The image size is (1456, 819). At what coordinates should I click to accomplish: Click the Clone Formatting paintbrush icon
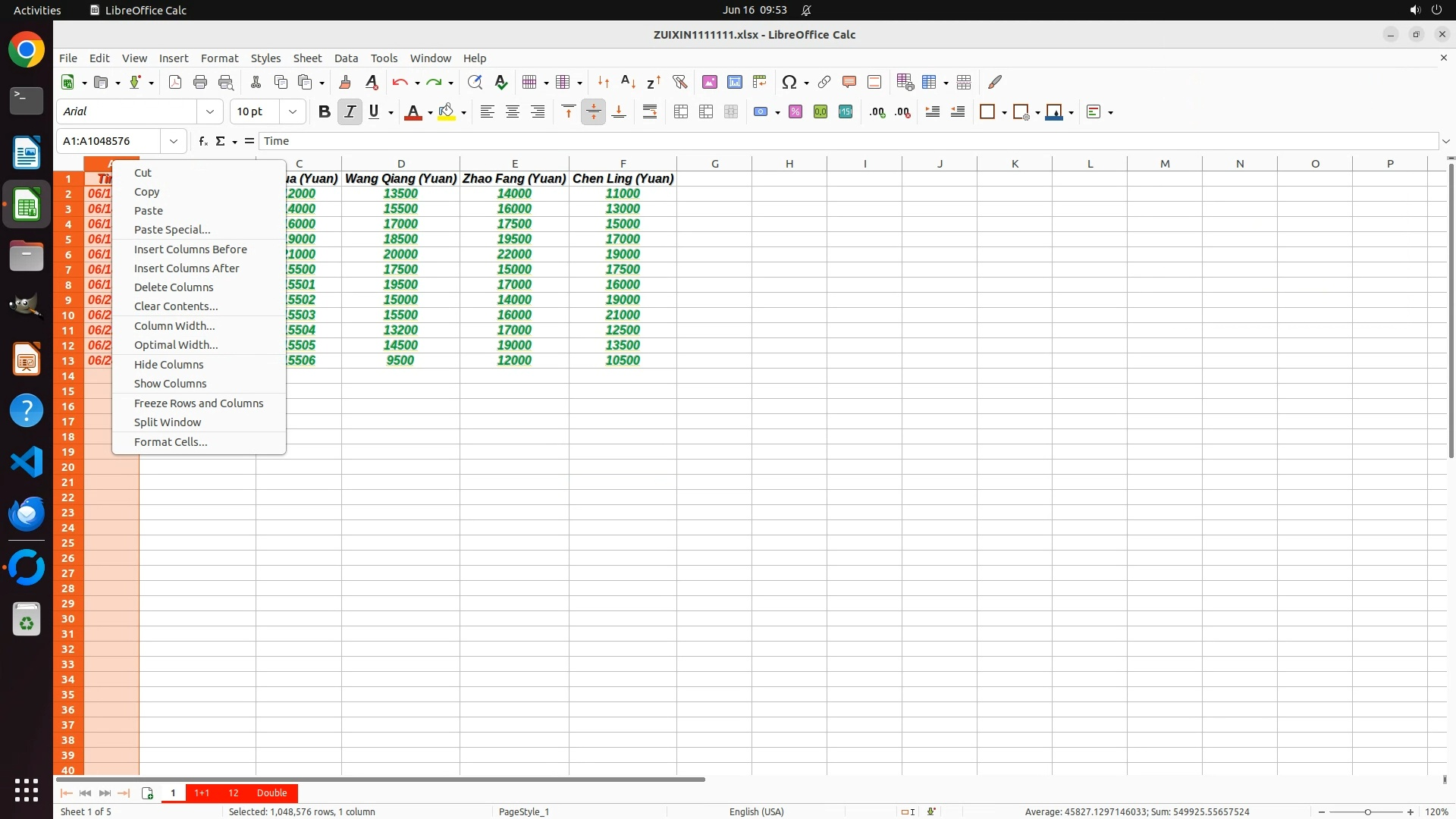345,82
